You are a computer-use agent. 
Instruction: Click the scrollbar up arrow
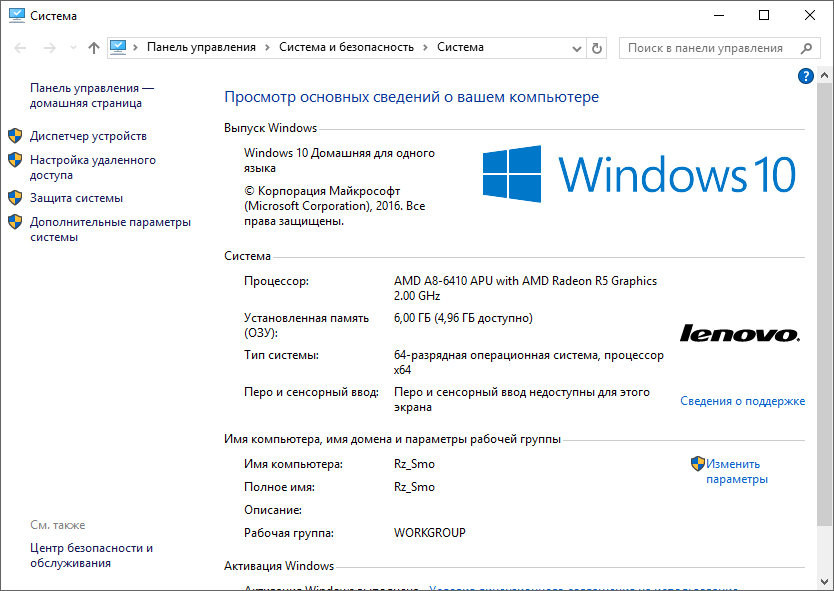point(824,76)
